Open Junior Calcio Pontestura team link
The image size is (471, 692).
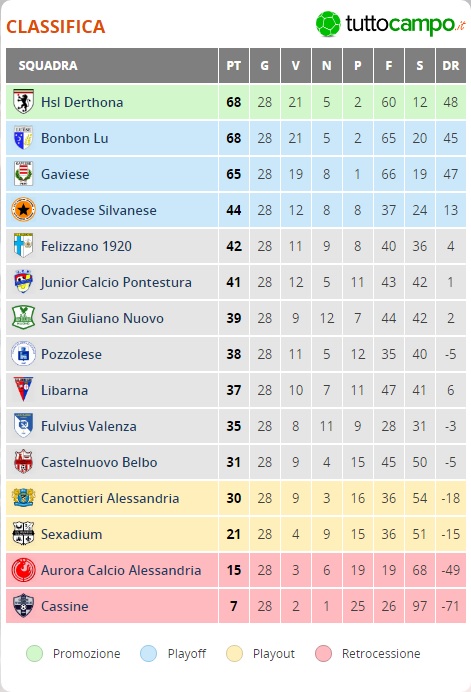pos(116,282)
